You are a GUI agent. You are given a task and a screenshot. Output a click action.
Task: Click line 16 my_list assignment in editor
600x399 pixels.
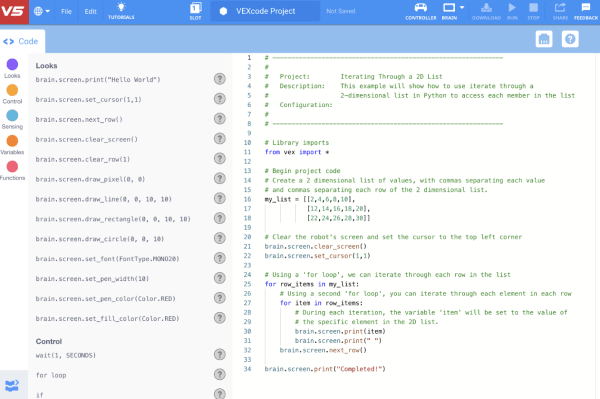(310, 199)
